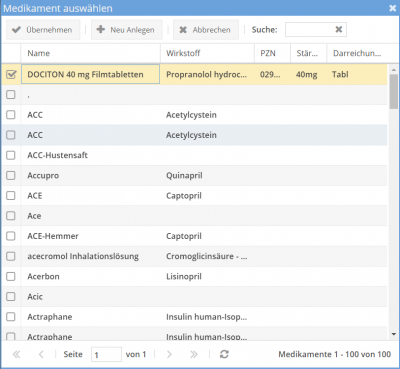Click Neu Anlegen to create a medication
Screen dimensions: 400x369
tap(127, 30)
